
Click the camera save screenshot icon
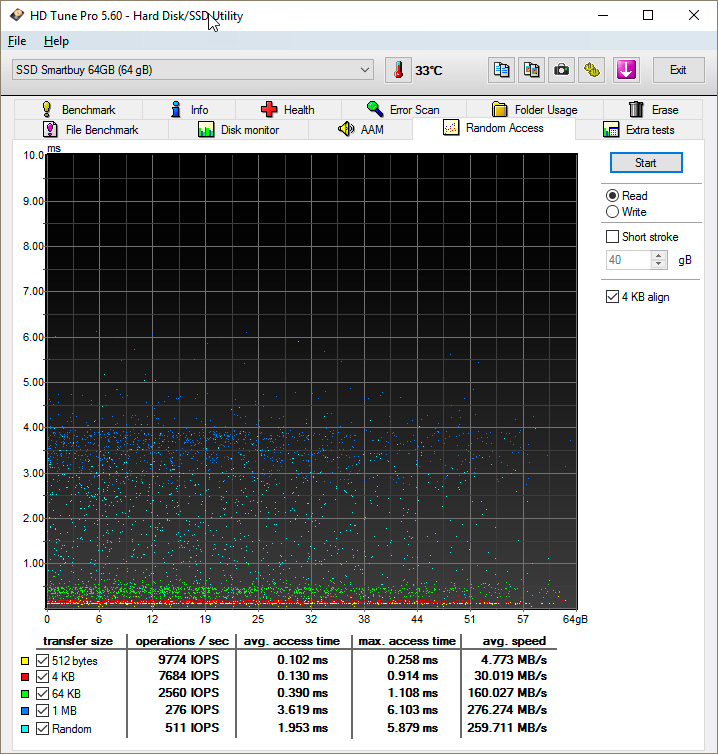pyautogui.click(x=562, y=70)
